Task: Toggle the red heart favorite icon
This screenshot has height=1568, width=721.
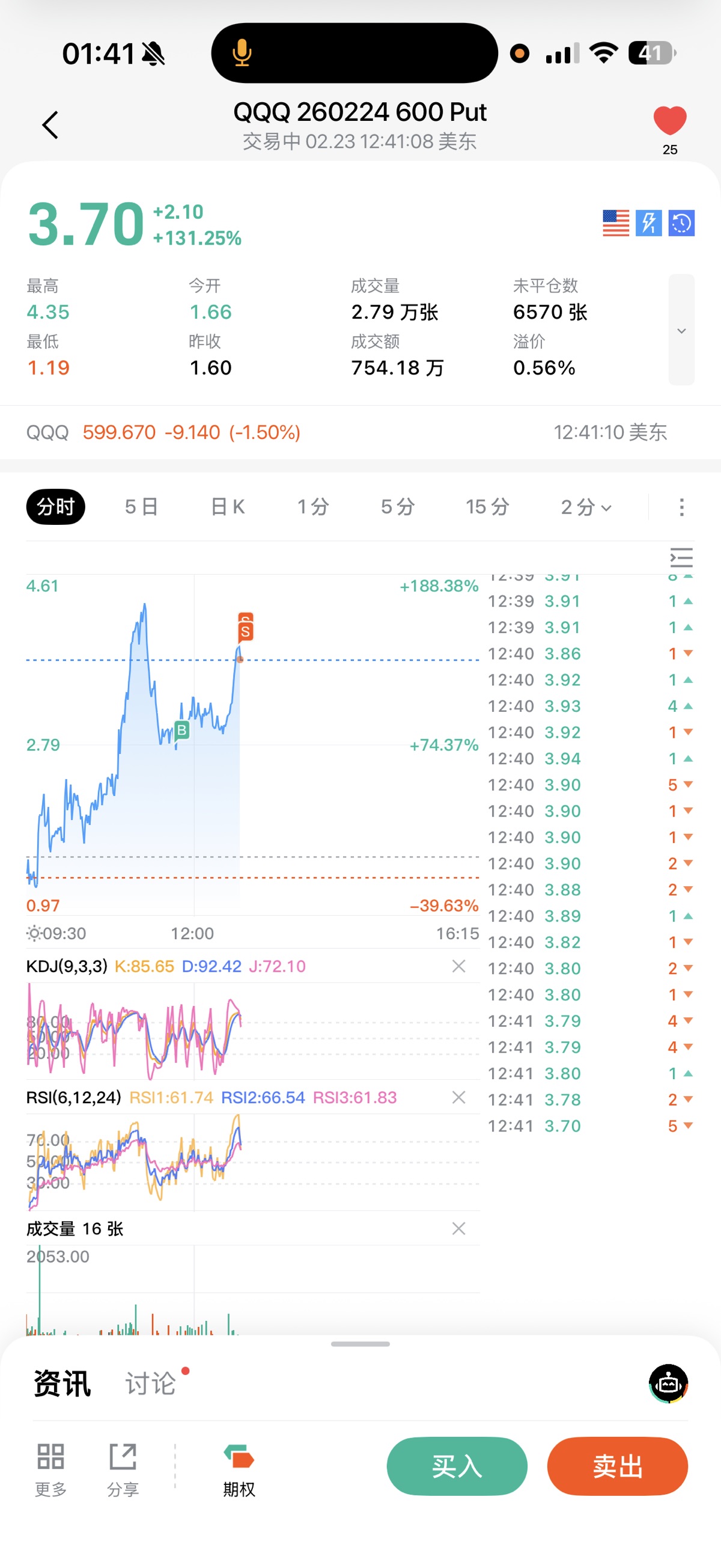Action: point(669,120)
